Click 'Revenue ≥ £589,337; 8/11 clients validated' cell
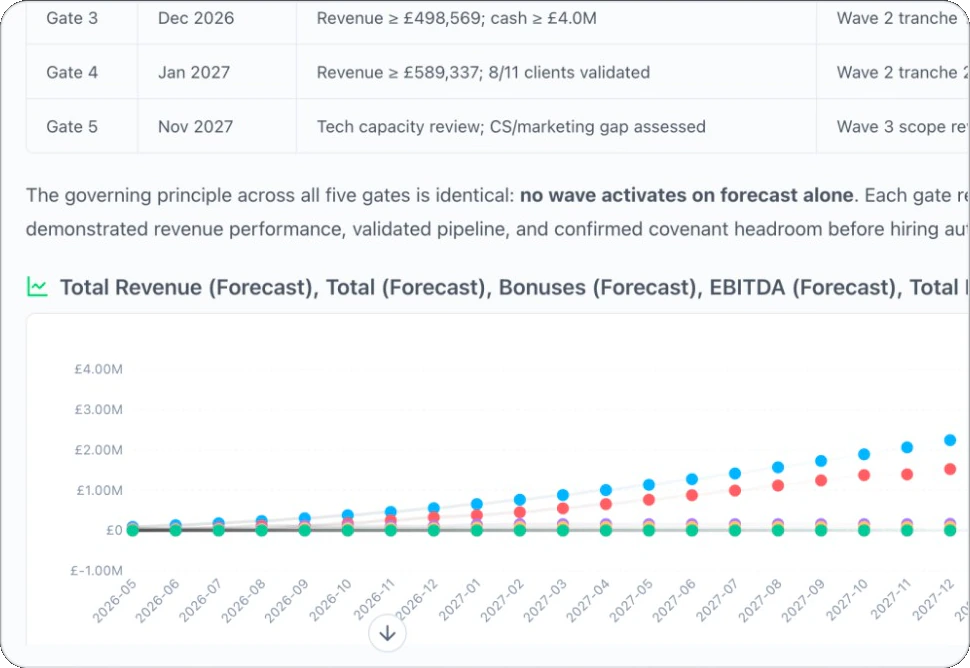This screenshot has width=970, height=668. [x=556, y=72]
